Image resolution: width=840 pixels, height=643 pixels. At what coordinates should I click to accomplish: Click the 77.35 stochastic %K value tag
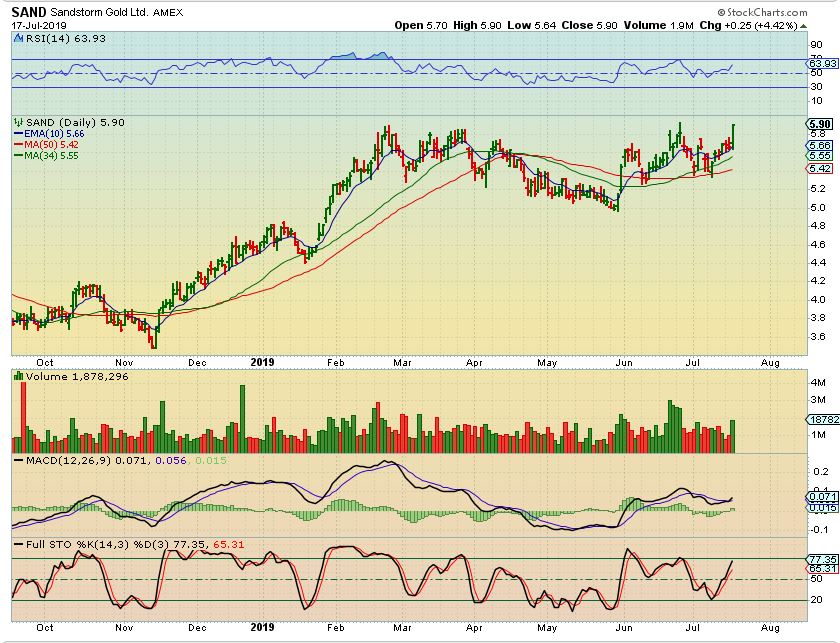click(822, 559)
